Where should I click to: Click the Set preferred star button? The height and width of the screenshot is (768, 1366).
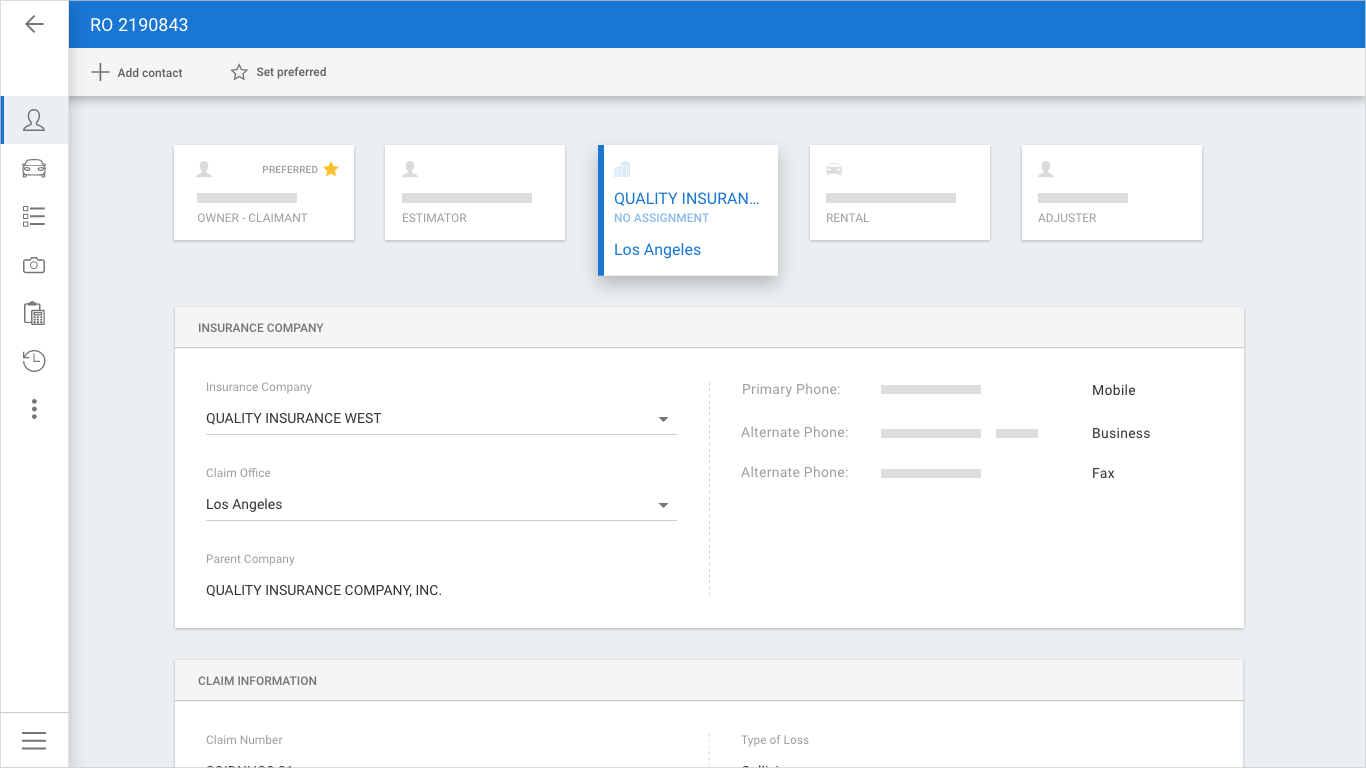pyautogui.click(x=278, y=72)
